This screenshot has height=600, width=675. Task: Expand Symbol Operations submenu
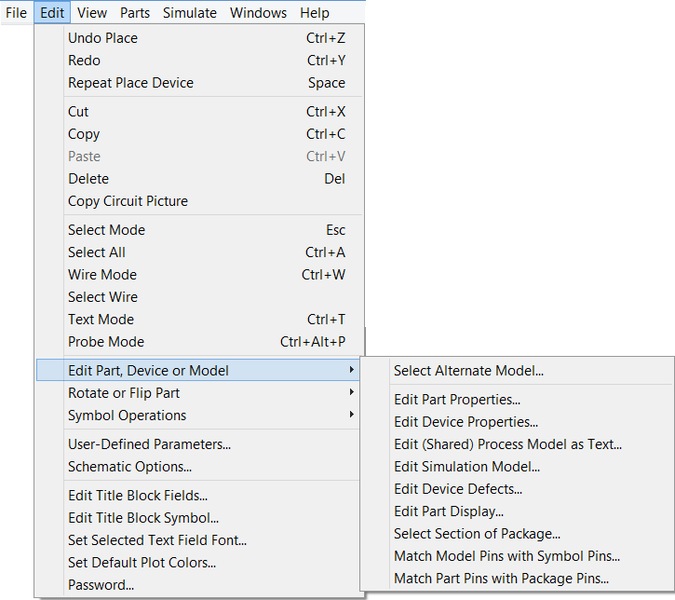click(x=127, y=416)
